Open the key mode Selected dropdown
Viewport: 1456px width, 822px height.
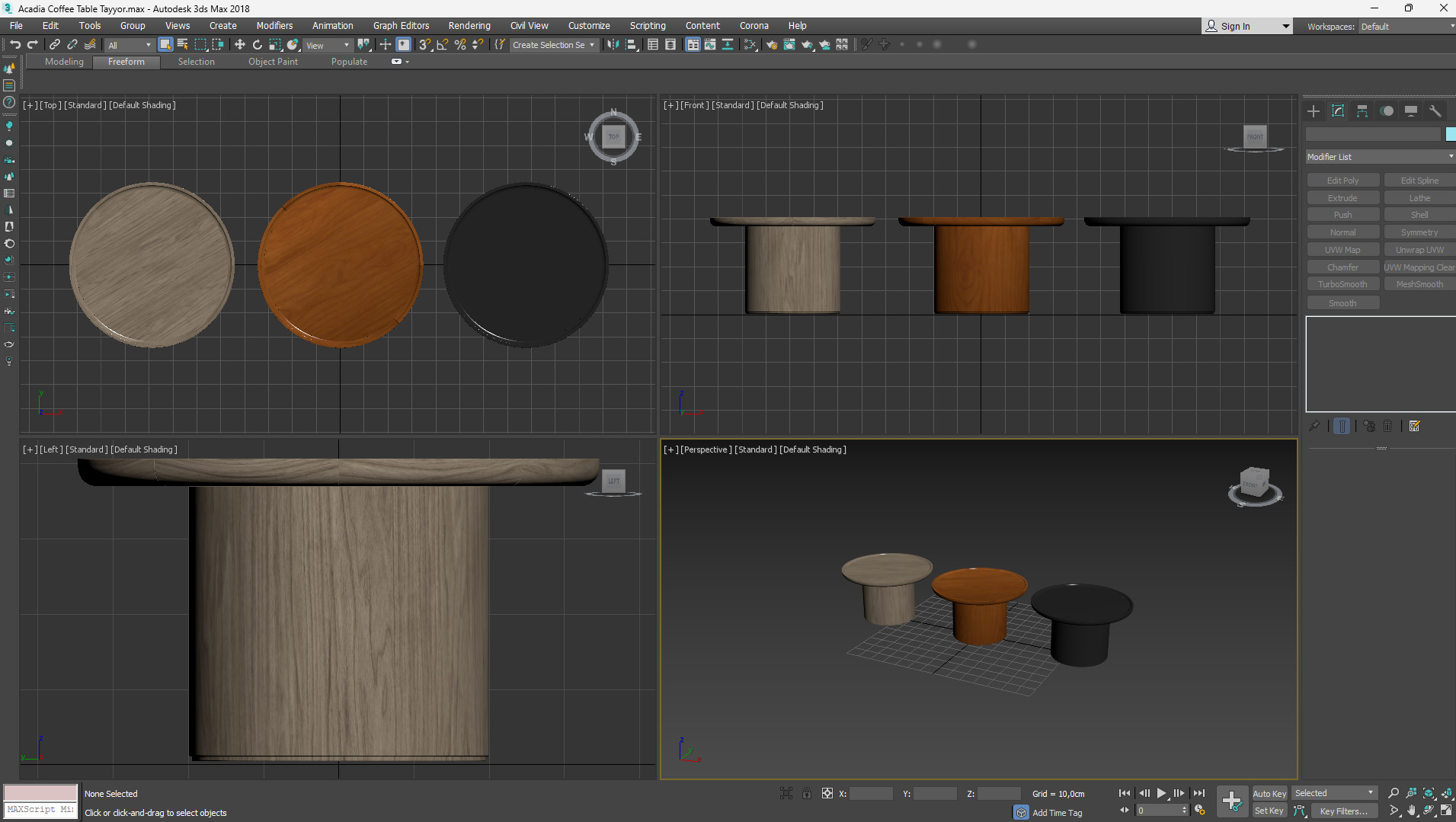[x=1334, y=793]
